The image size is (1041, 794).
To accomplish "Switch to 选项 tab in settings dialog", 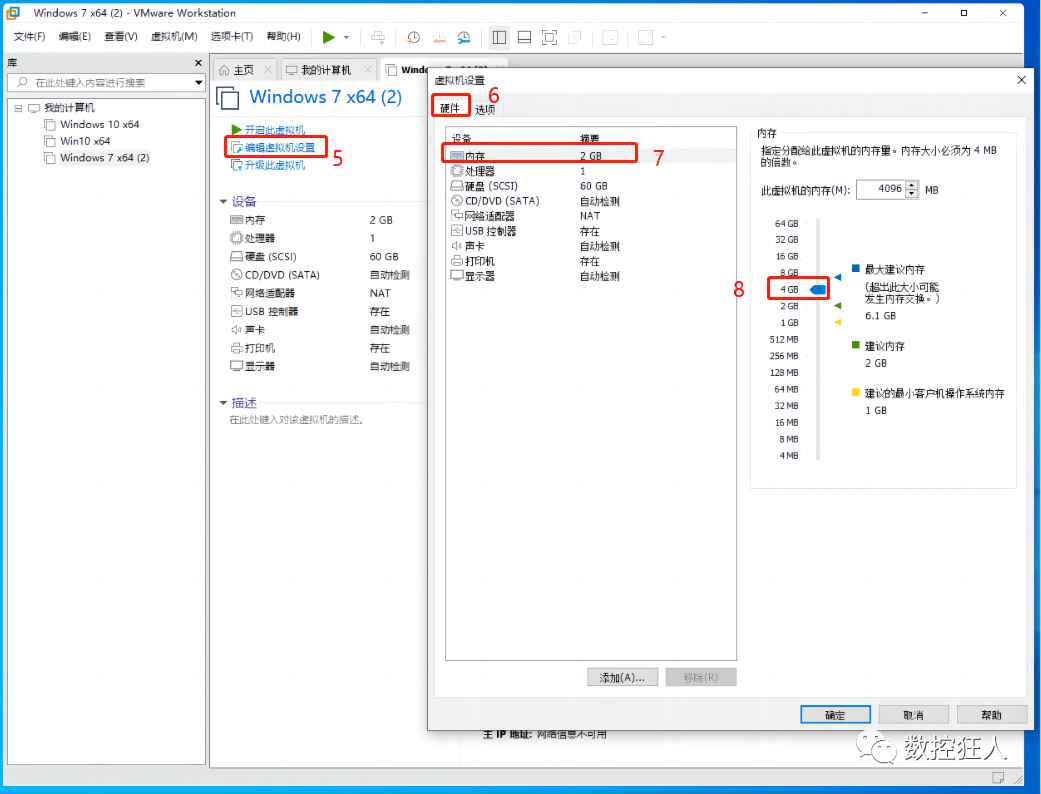I will click(x=485, y=109).
